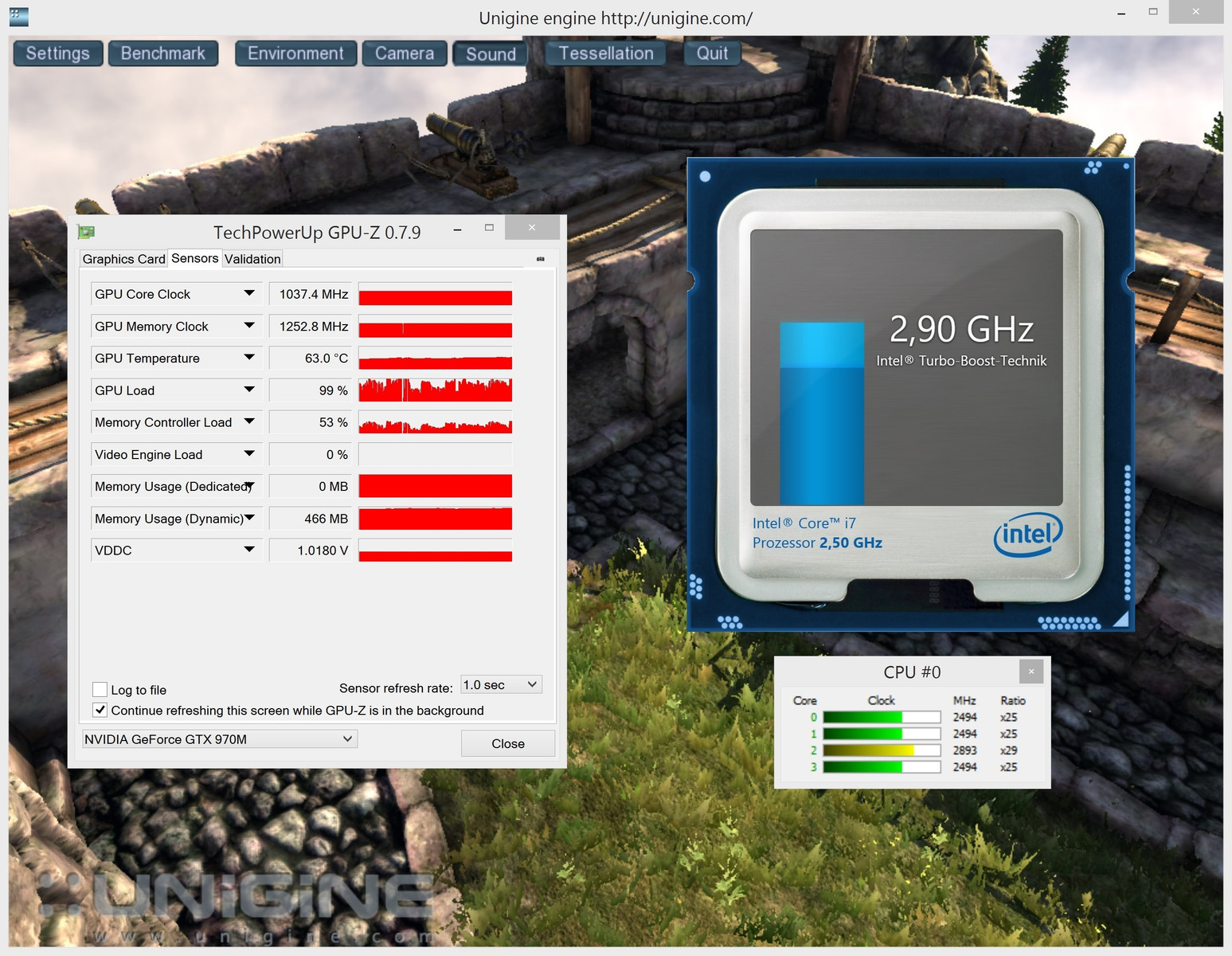
Task: Maximize the GPU-Z window
Action: 489,228
